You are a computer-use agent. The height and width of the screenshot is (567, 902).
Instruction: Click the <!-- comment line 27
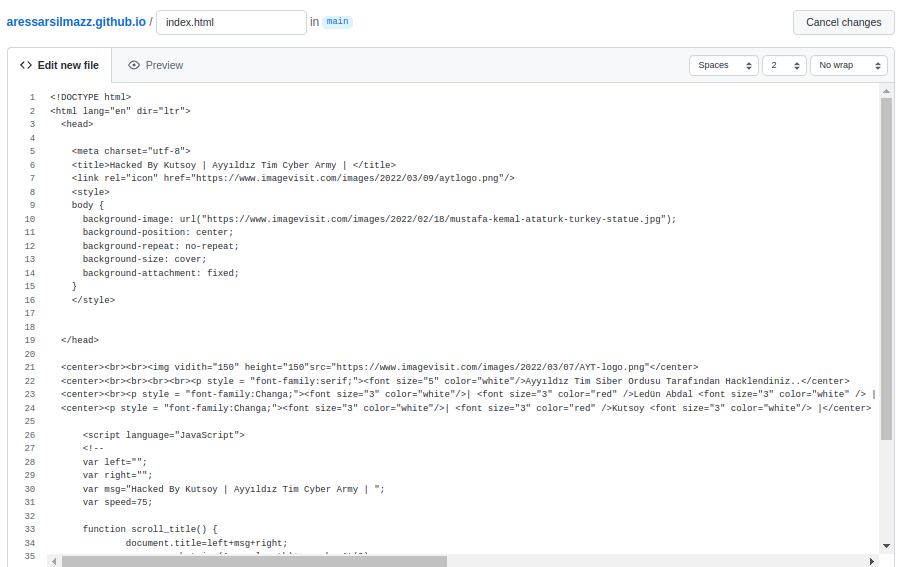(x=93, y=449)
